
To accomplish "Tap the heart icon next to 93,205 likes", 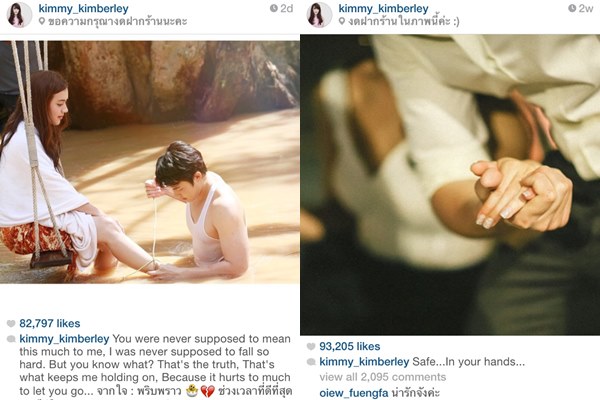I will (311, 346).
